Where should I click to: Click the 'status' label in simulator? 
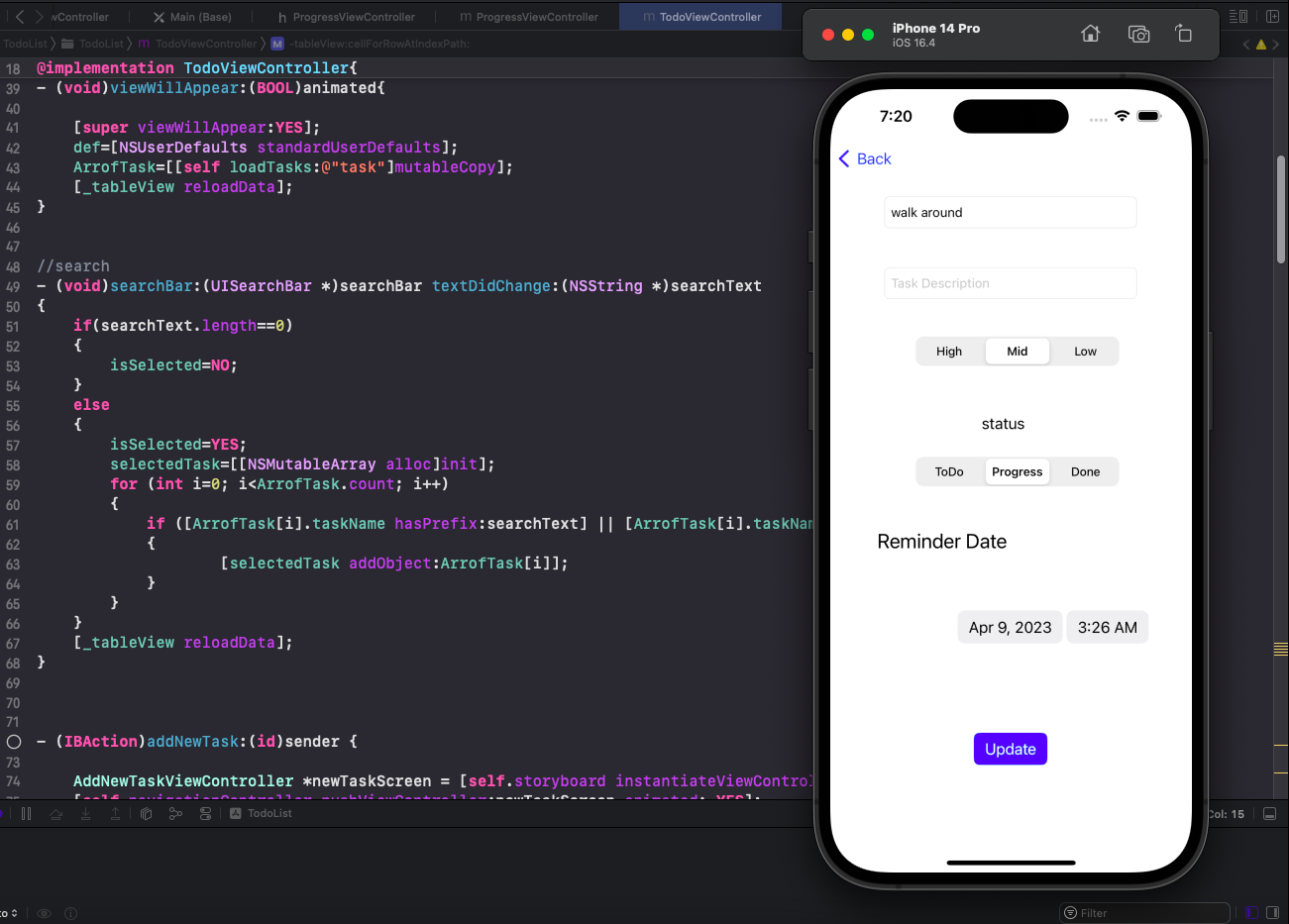tap(1003, 424)
